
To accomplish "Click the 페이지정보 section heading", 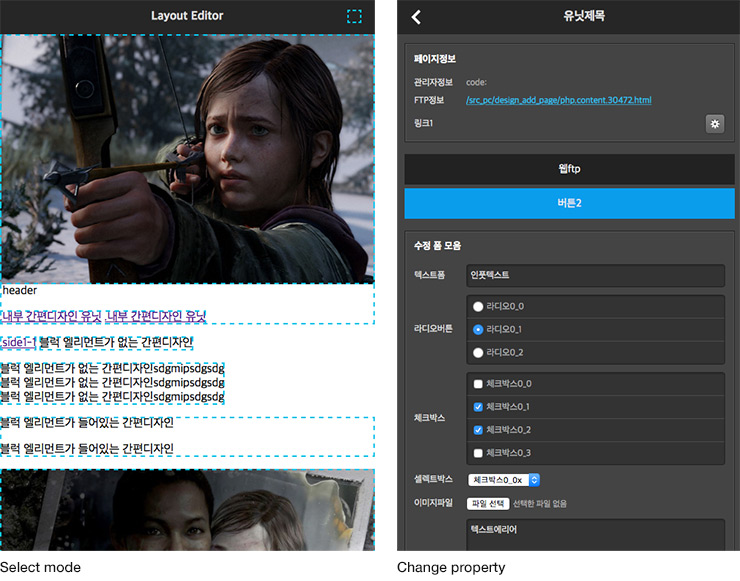I will click(435, 59).
